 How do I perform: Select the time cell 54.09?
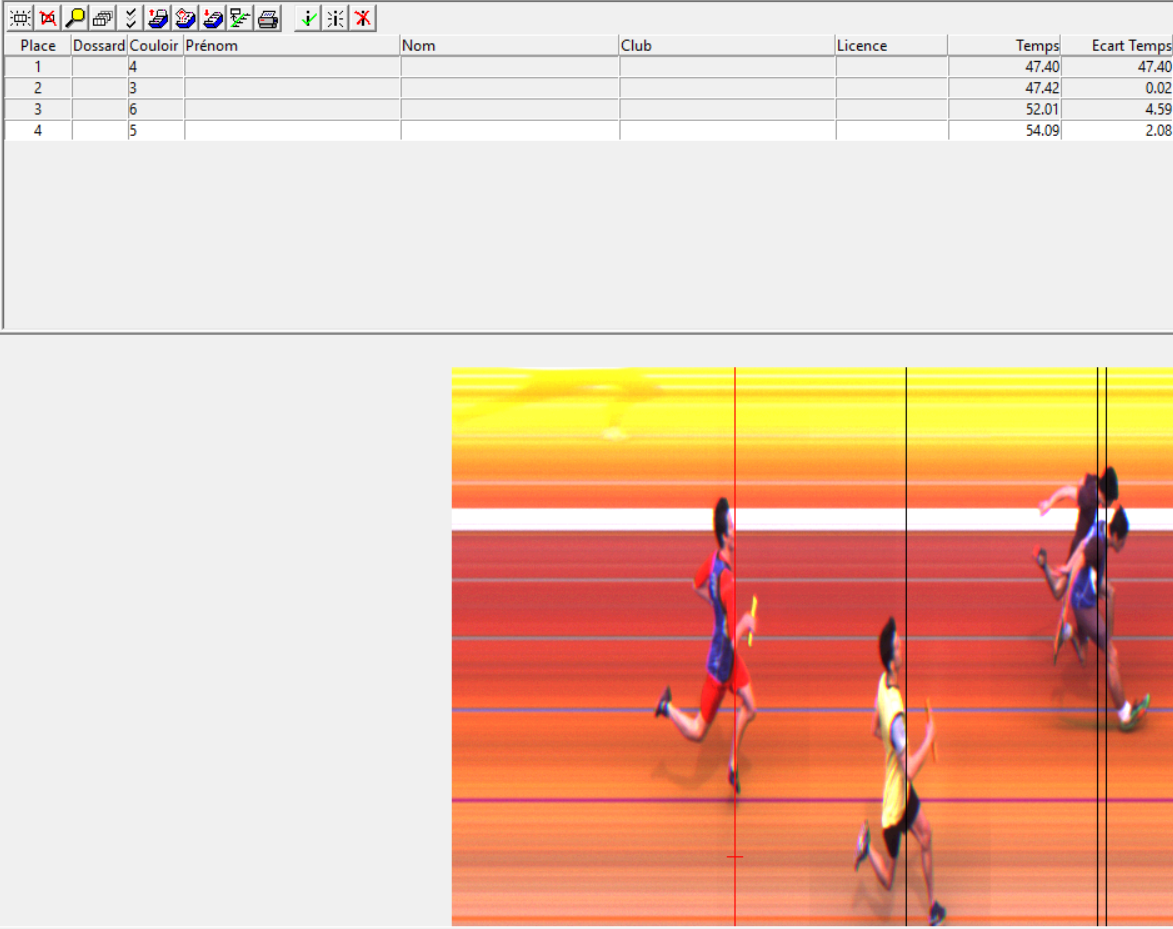1004,130
